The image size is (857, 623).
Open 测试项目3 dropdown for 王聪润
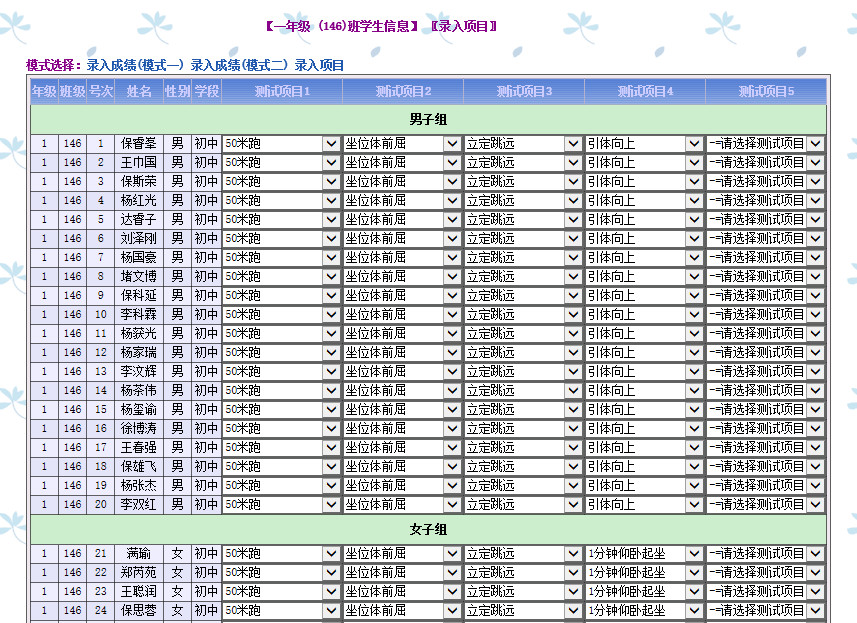click(524, 592)
